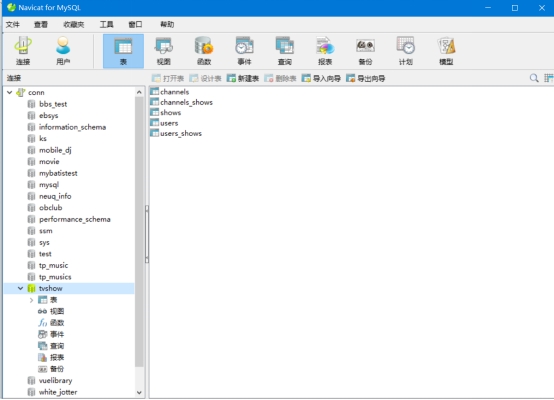Click the tvshow database icon
Image resolution: width=554 pixels, height=400 pixels.
(31, 288)
